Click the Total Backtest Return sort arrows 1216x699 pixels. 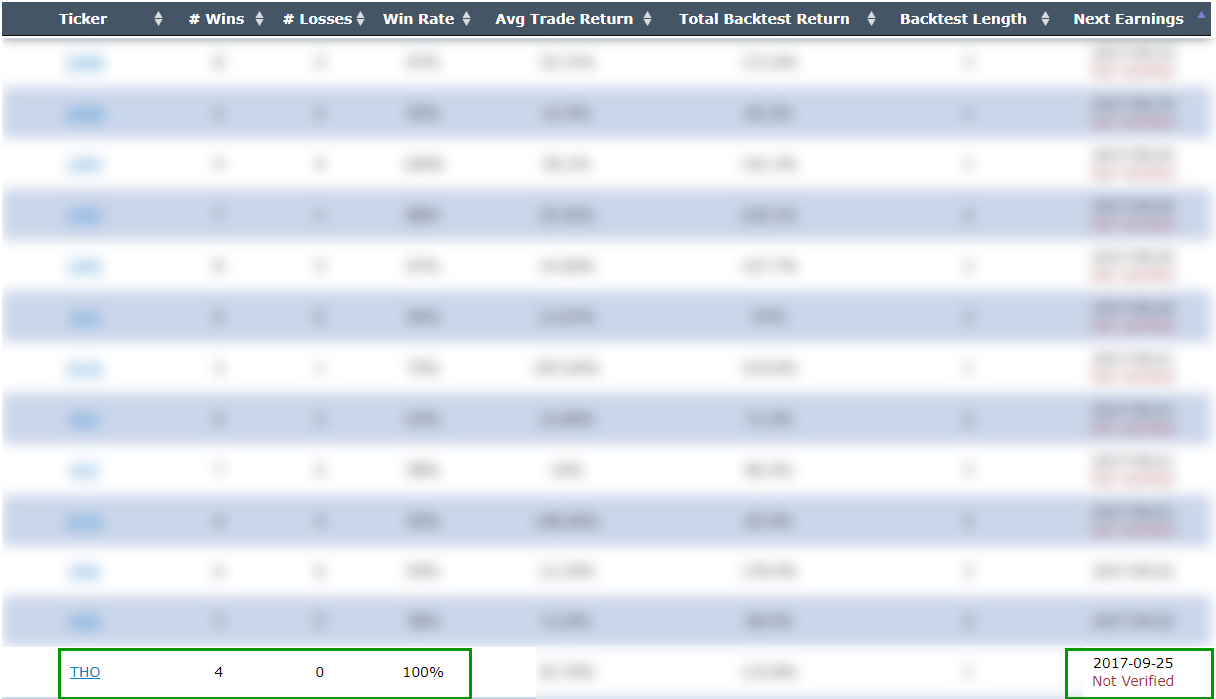[871, 19]
